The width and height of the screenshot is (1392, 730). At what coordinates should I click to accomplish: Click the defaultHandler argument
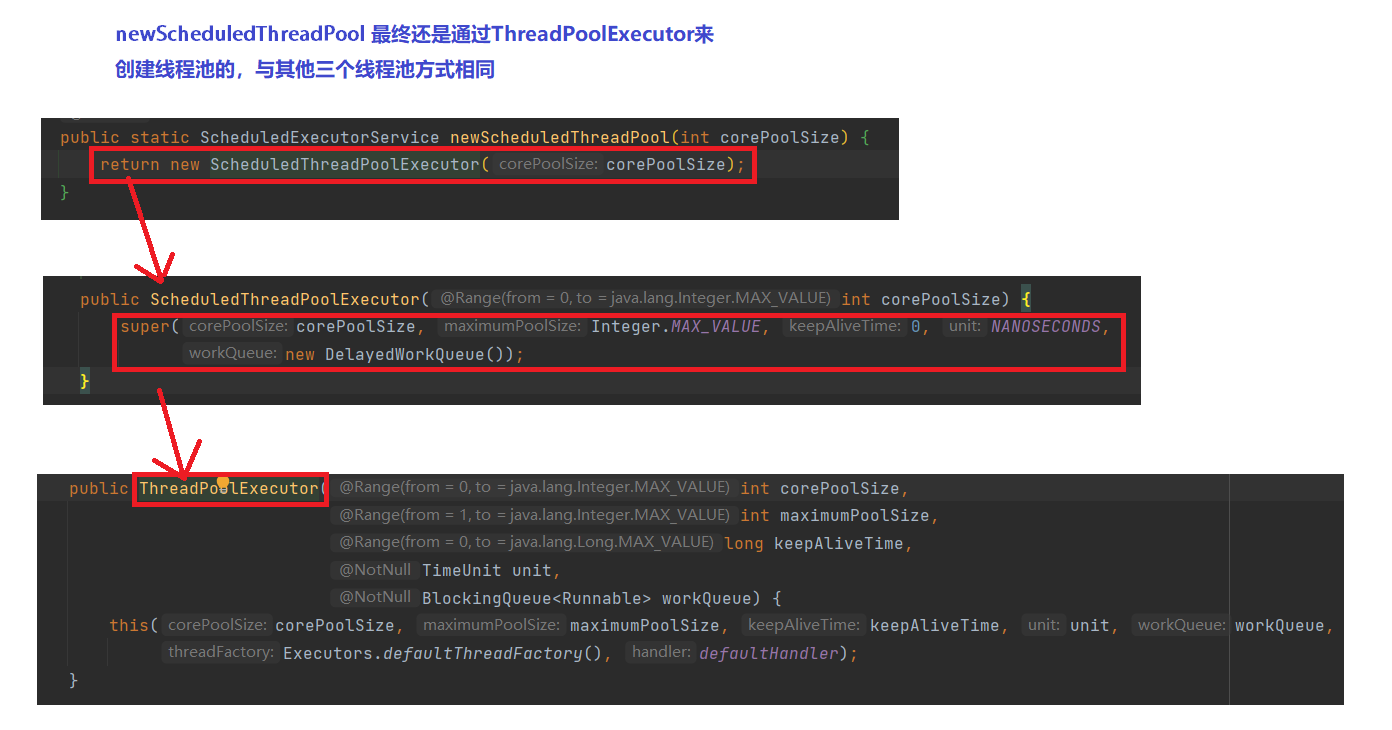click(768, 653)
